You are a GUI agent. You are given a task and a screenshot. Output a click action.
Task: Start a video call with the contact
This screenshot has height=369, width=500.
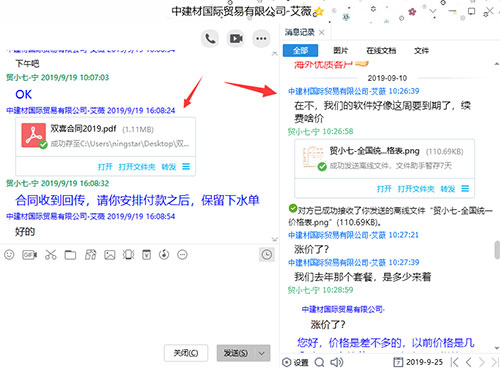pos(236,39)
